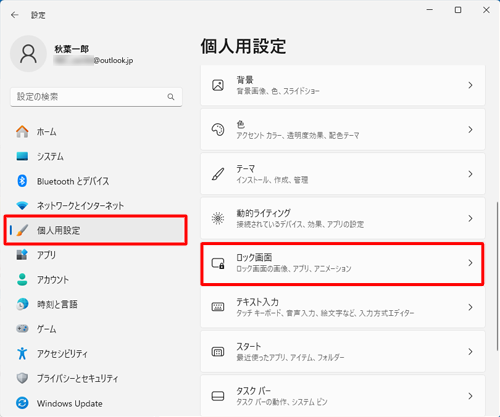
Task: Click the Bluetooth icon in sidebar
Action: (x=22, y=181)
